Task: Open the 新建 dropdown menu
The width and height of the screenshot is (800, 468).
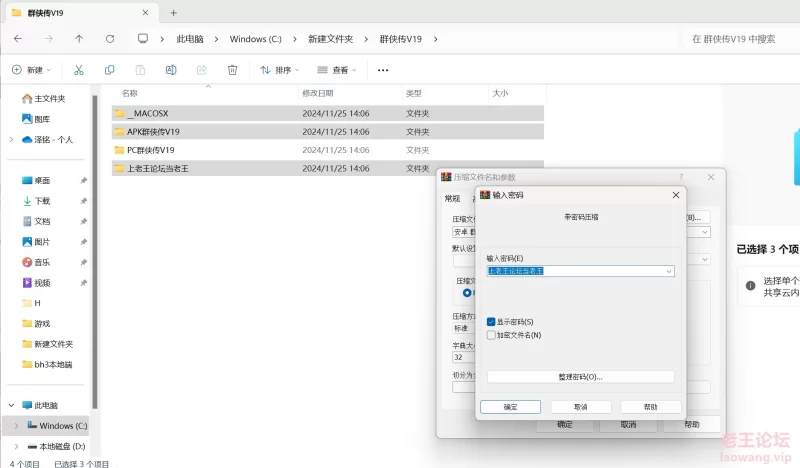Action: (32, 70)
